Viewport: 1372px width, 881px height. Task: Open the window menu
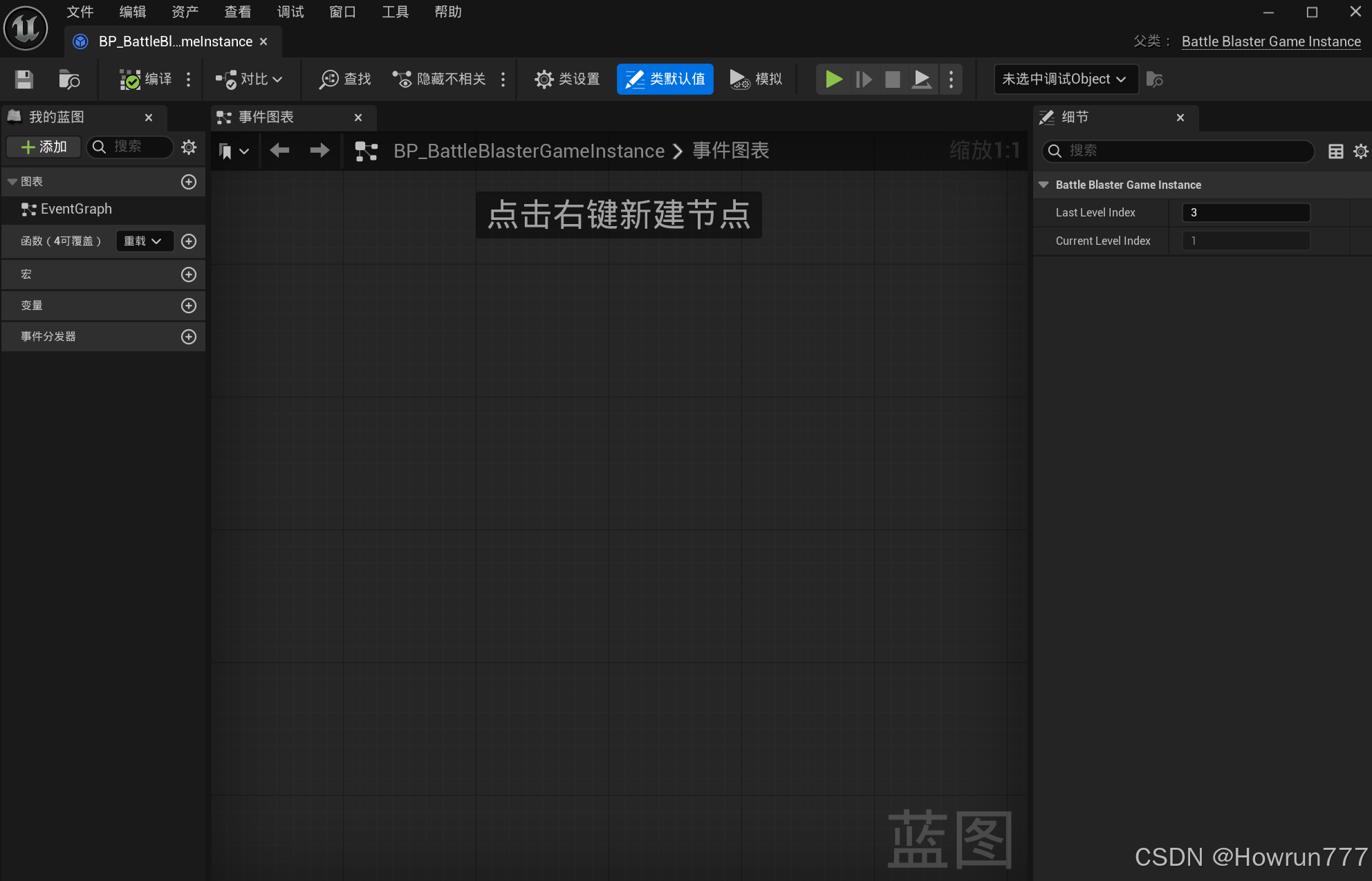(342, 12)
